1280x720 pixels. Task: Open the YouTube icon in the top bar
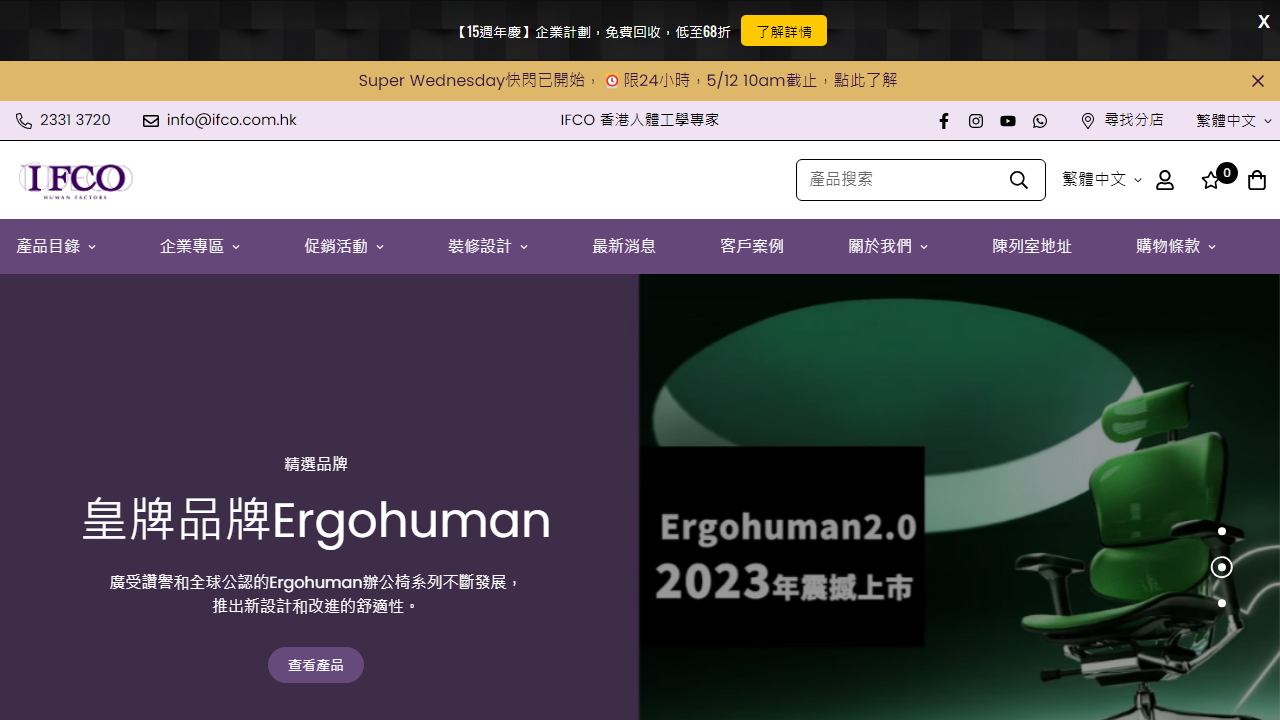pyautogui.click(x=1008, y=121)
